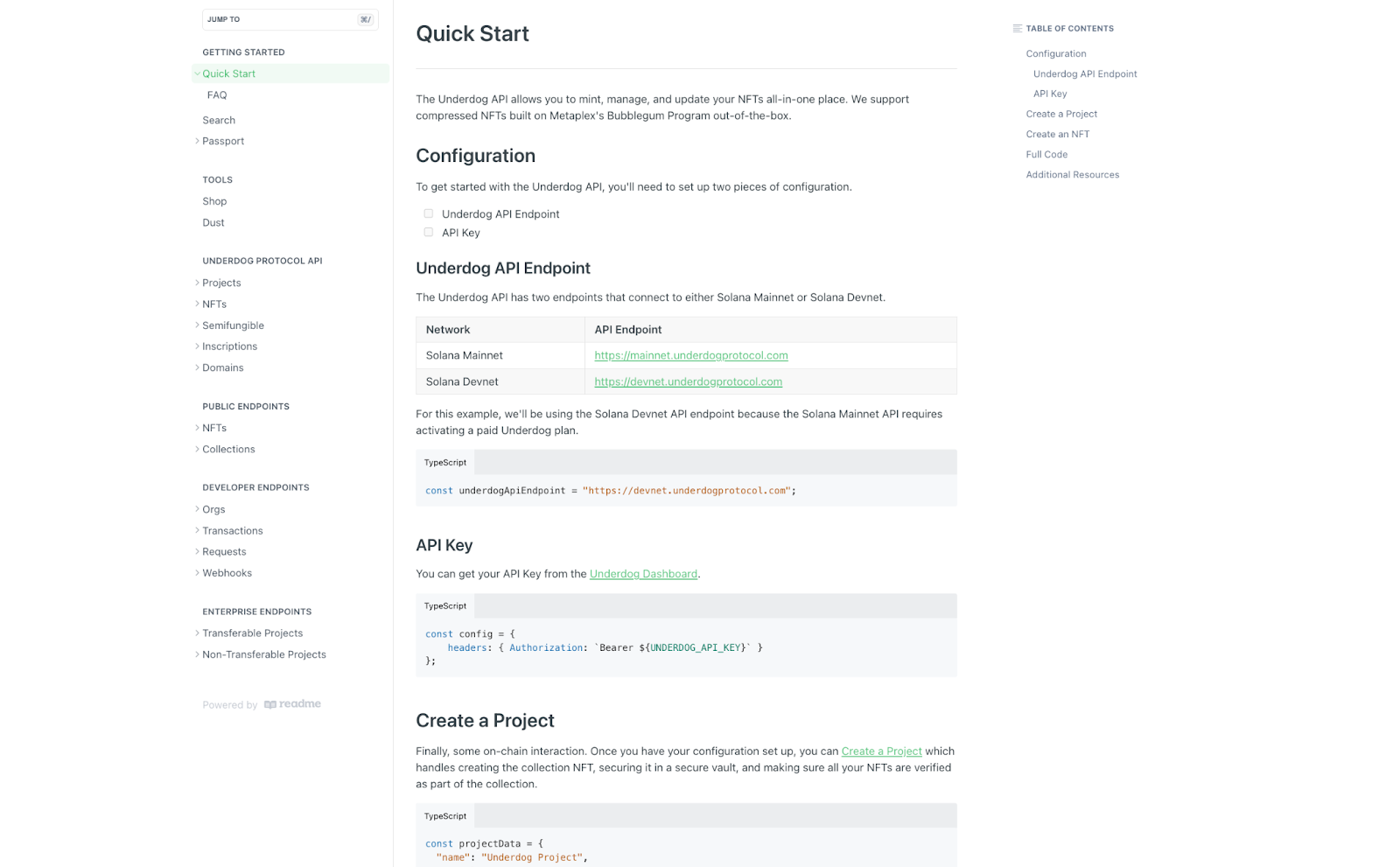The image size is (1400, 867).
Task: Click the API Key section heading
Action: point(444,545)
